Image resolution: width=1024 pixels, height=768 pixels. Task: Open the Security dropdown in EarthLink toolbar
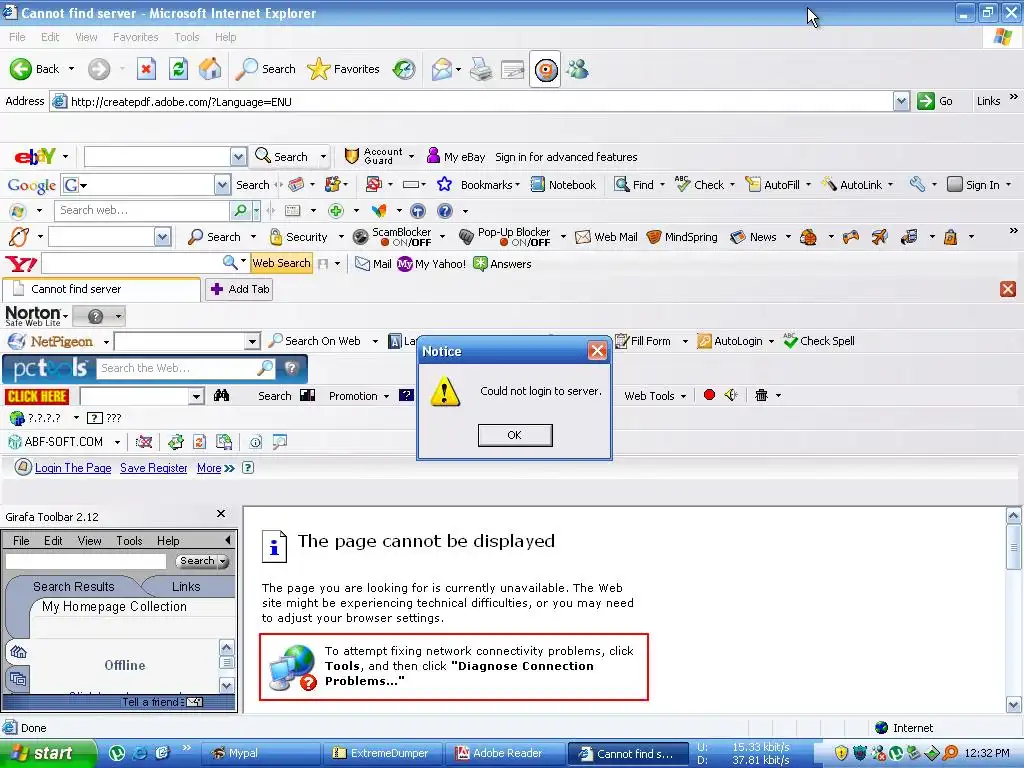click(x=341, y=237)
